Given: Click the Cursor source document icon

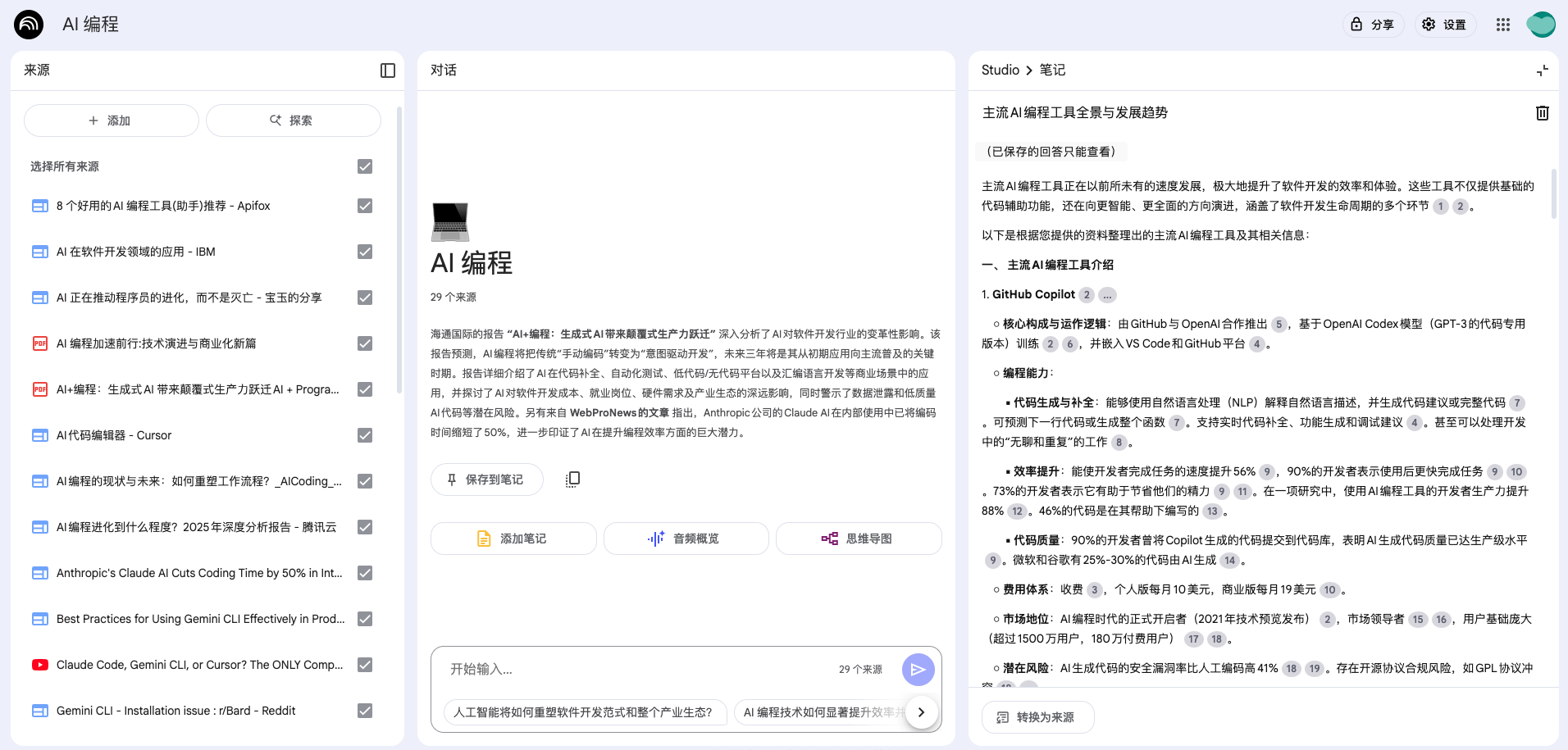Looking at the screenshot, I should point(40,435).
